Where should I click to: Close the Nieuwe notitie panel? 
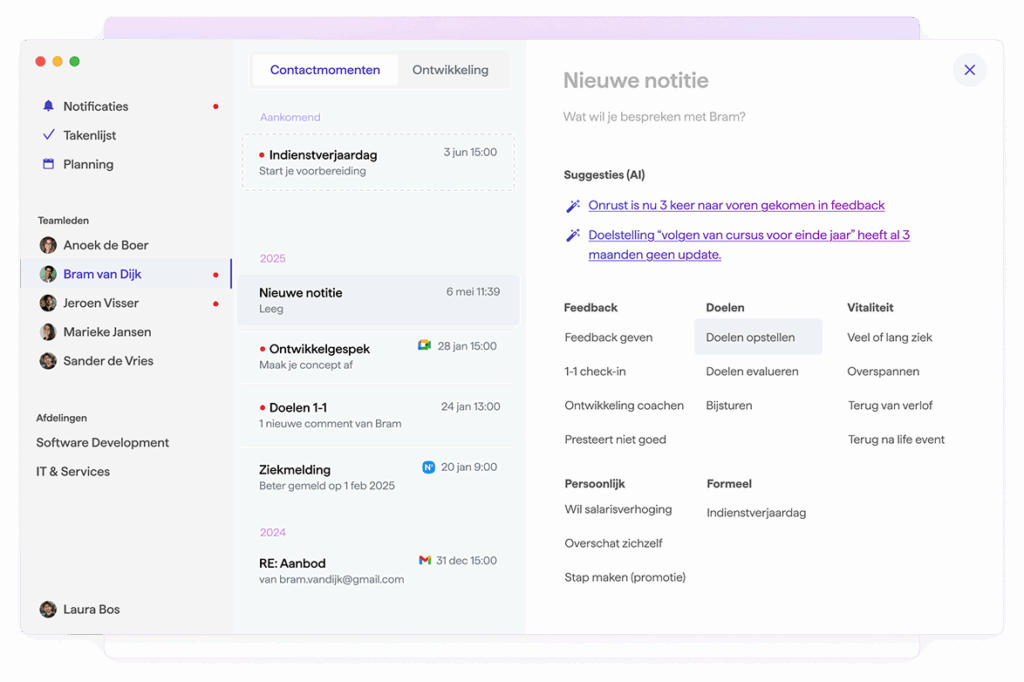(x=969, y=70)
